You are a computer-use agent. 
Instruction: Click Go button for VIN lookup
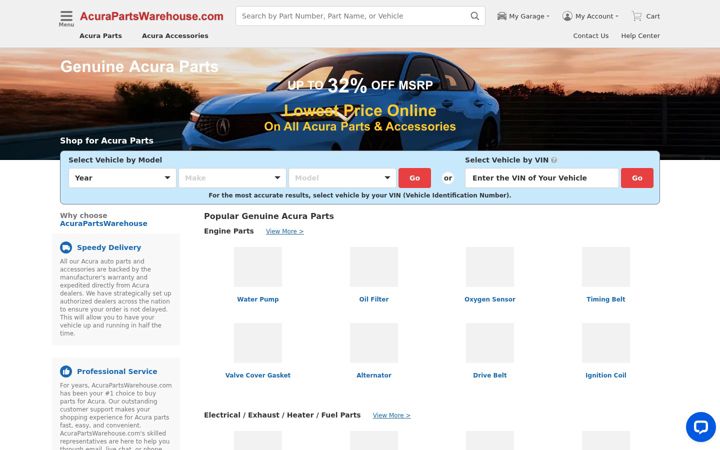point(637,178)
